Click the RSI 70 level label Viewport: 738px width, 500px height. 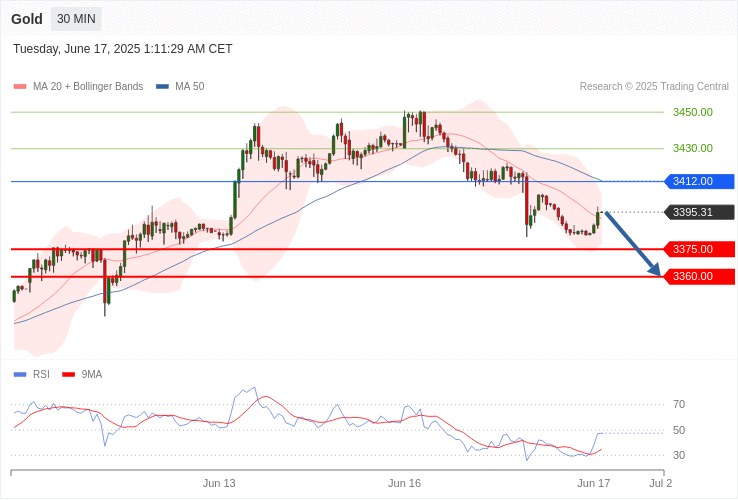click(x=679, y=404)
